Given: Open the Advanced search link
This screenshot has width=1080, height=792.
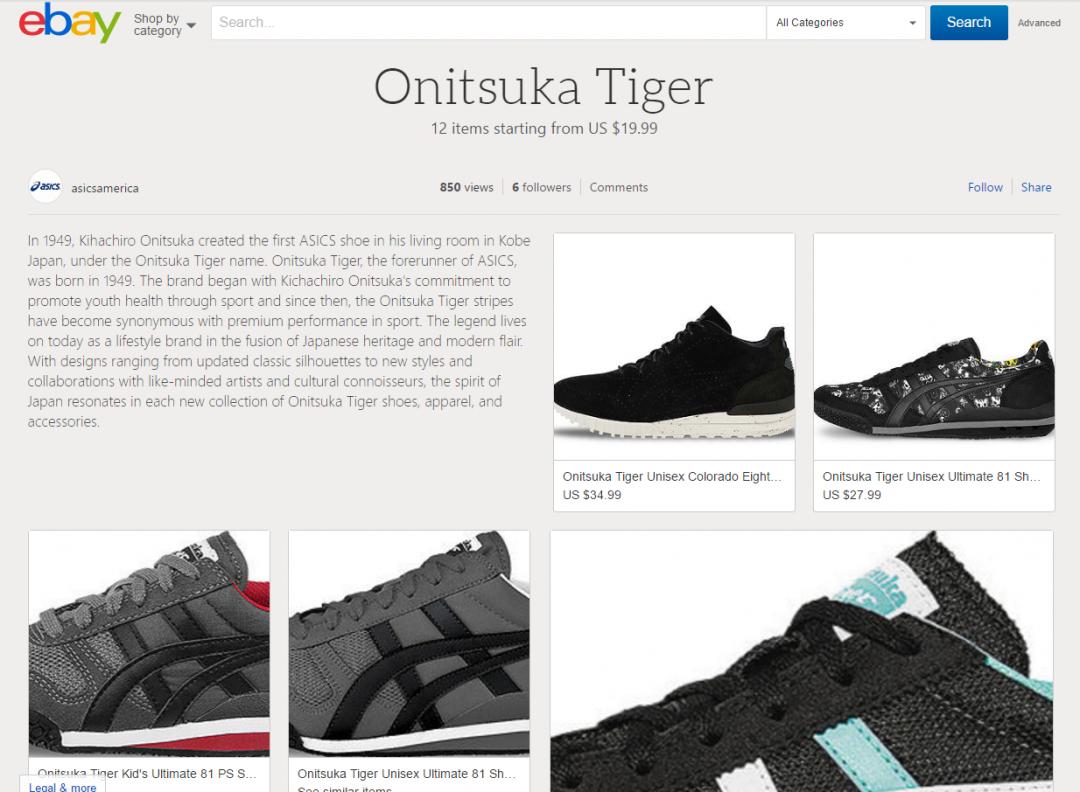Looking at the screenshot, I should click(1039, 23).
